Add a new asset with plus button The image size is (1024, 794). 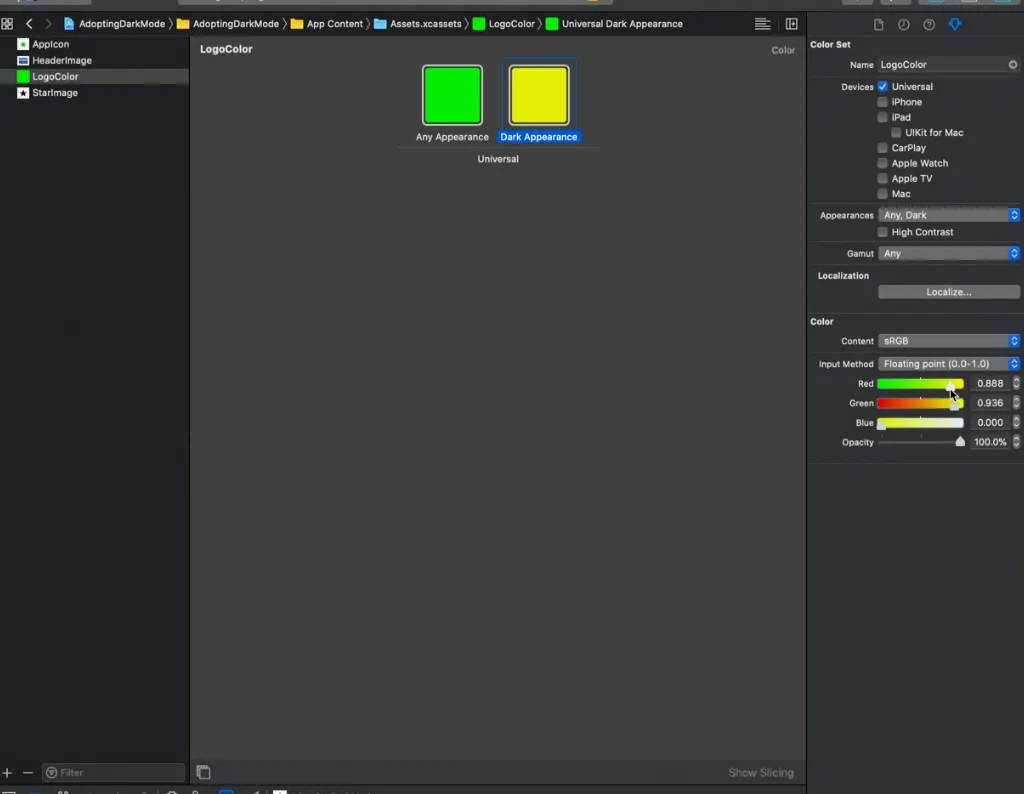pyautogui.click(x=7, y=772)
